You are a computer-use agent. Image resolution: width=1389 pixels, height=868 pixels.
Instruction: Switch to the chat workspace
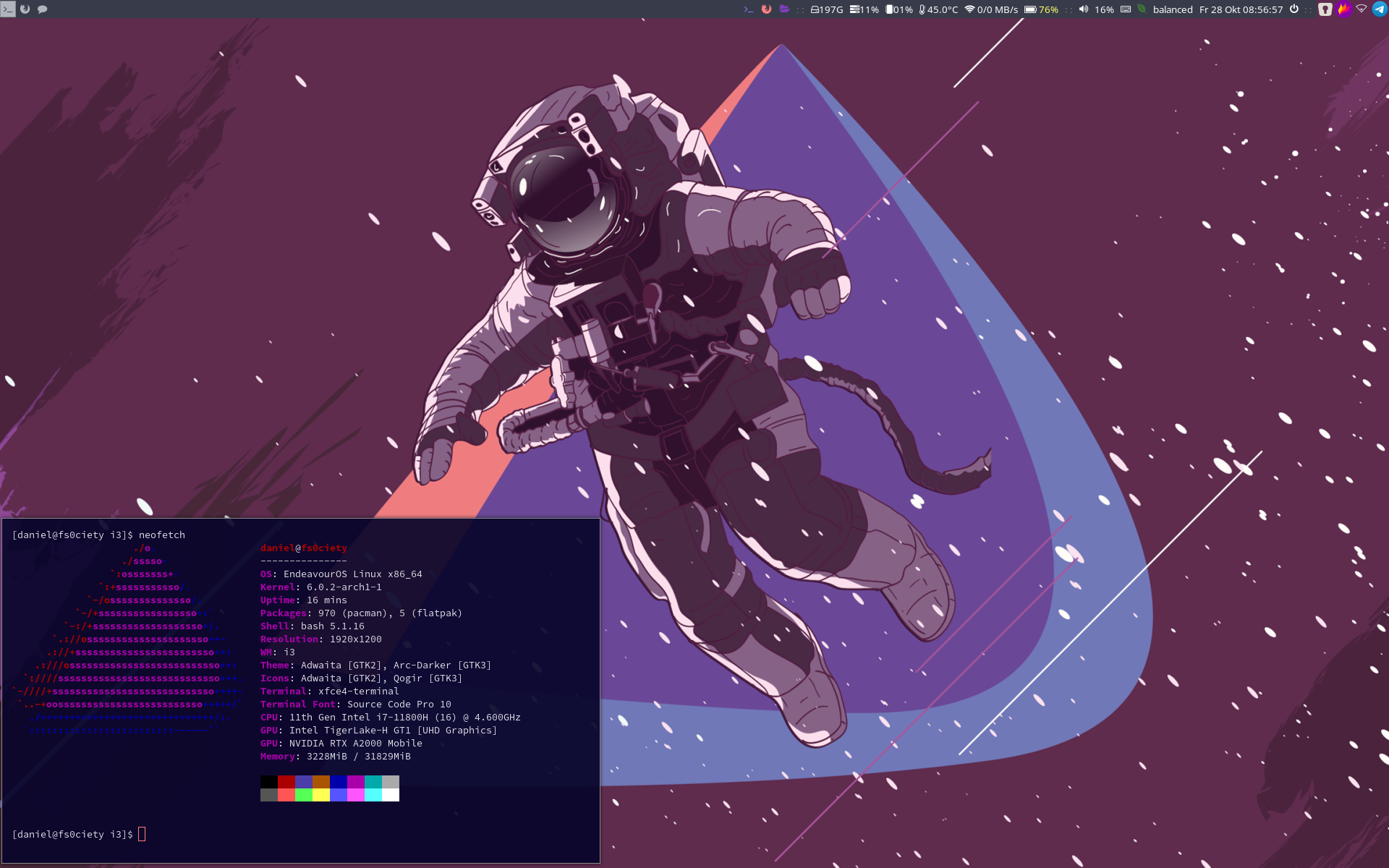43,9
